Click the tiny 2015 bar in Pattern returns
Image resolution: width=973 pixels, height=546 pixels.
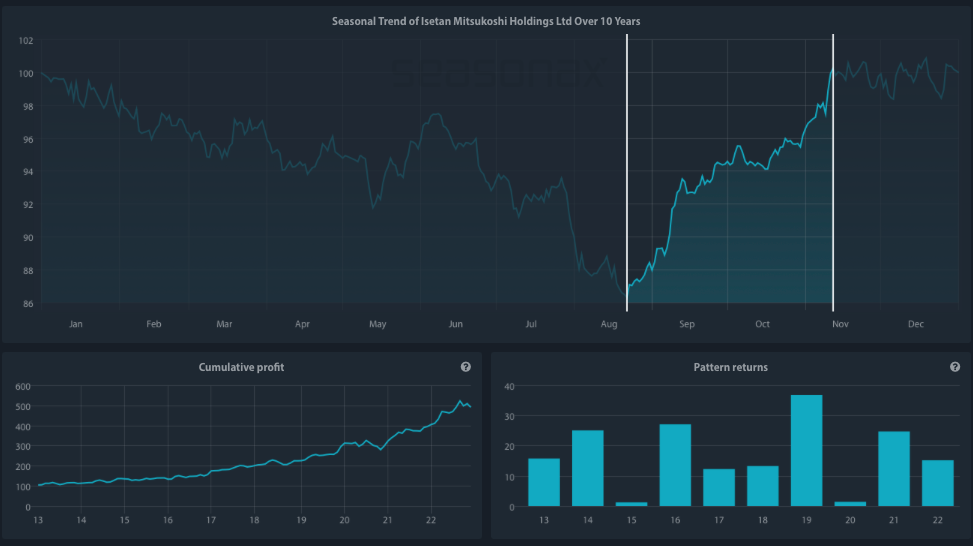pos(632,504)
